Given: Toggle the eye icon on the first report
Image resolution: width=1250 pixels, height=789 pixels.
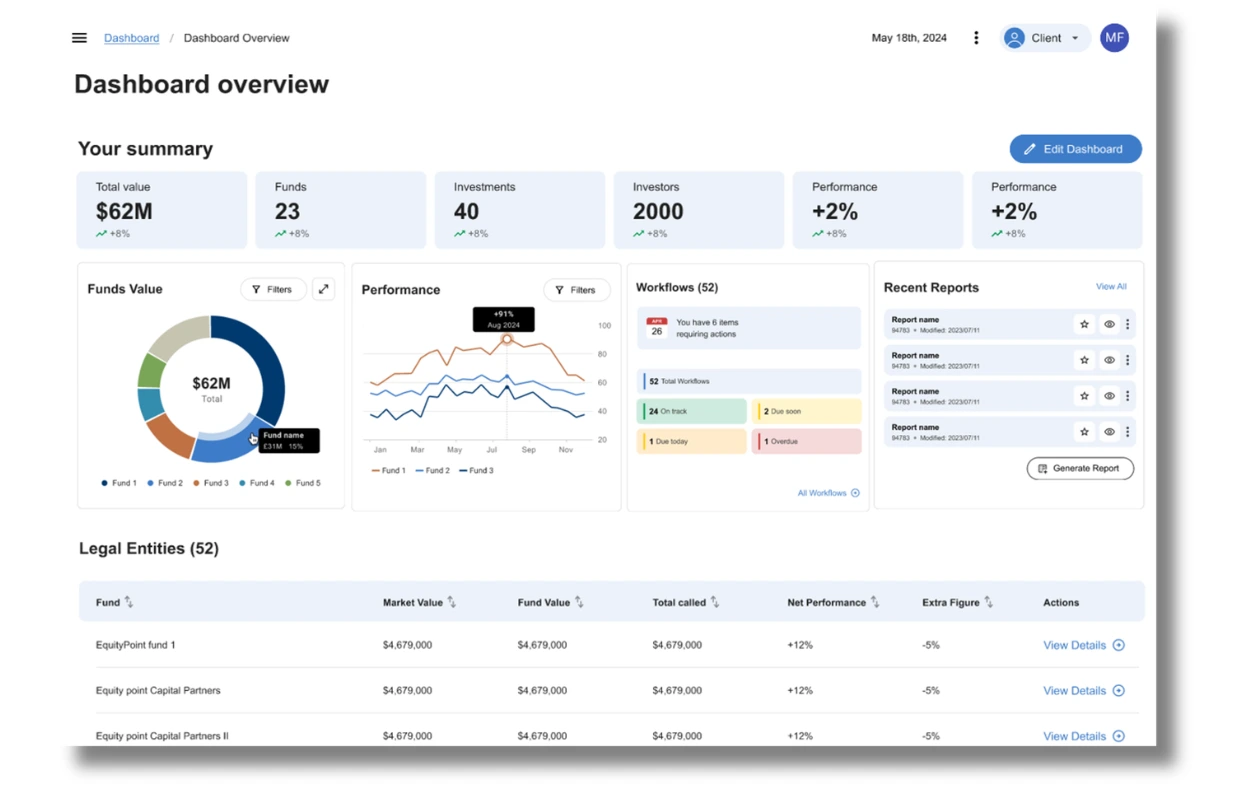Looking at the screenshot, I should point(1109,324).
